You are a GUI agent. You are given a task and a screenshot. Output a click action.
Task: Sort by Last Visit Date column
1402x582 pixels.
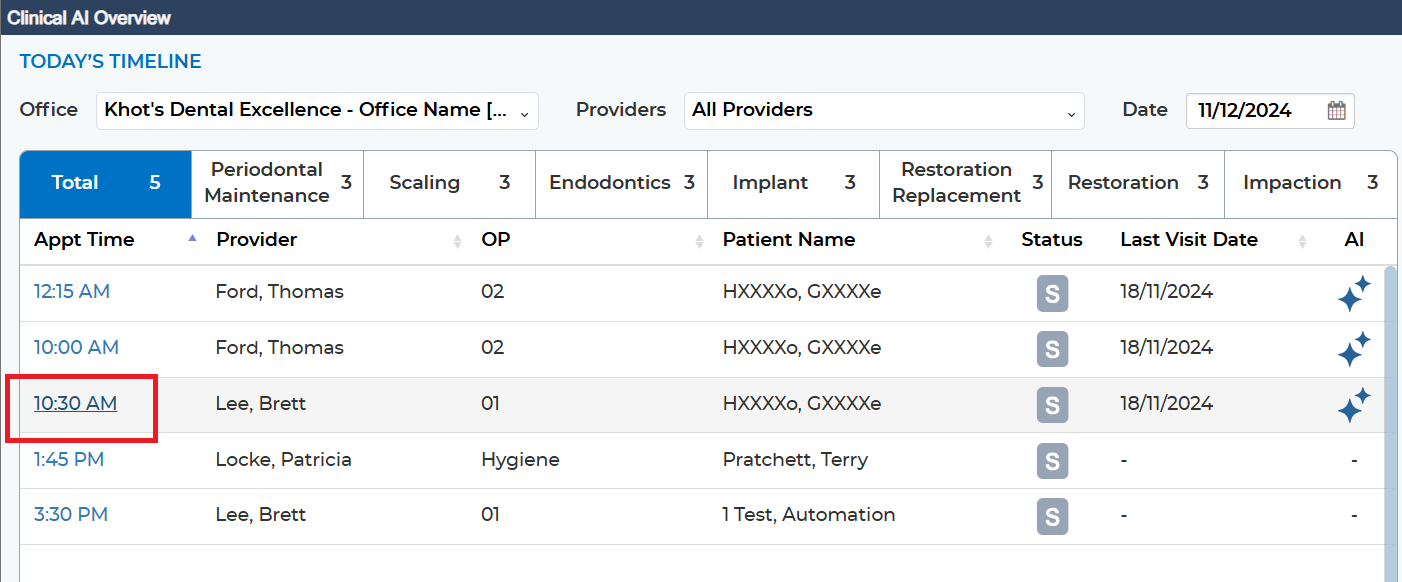click(1302, 241)
